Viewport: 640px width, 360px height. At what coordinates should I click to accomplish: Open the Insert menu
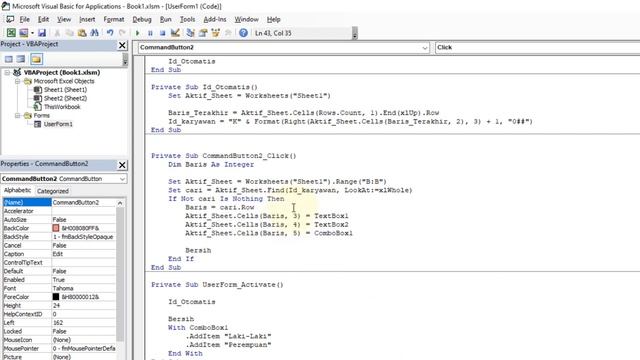[x=87, y=19]
